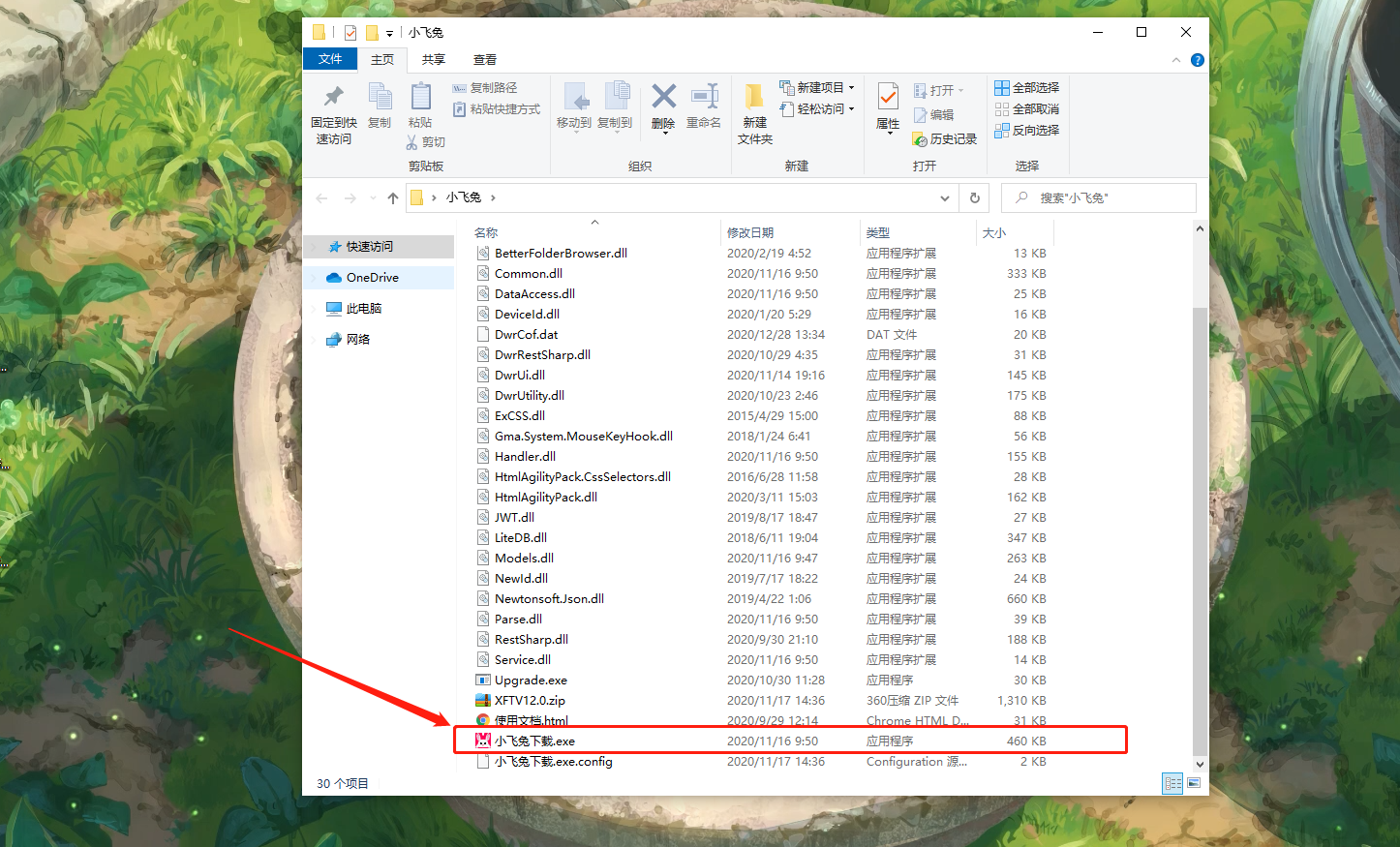Viewport: 1400px width, 847px height.
Task: Click the blue Help question mark icon
Action: point(1198,60)
